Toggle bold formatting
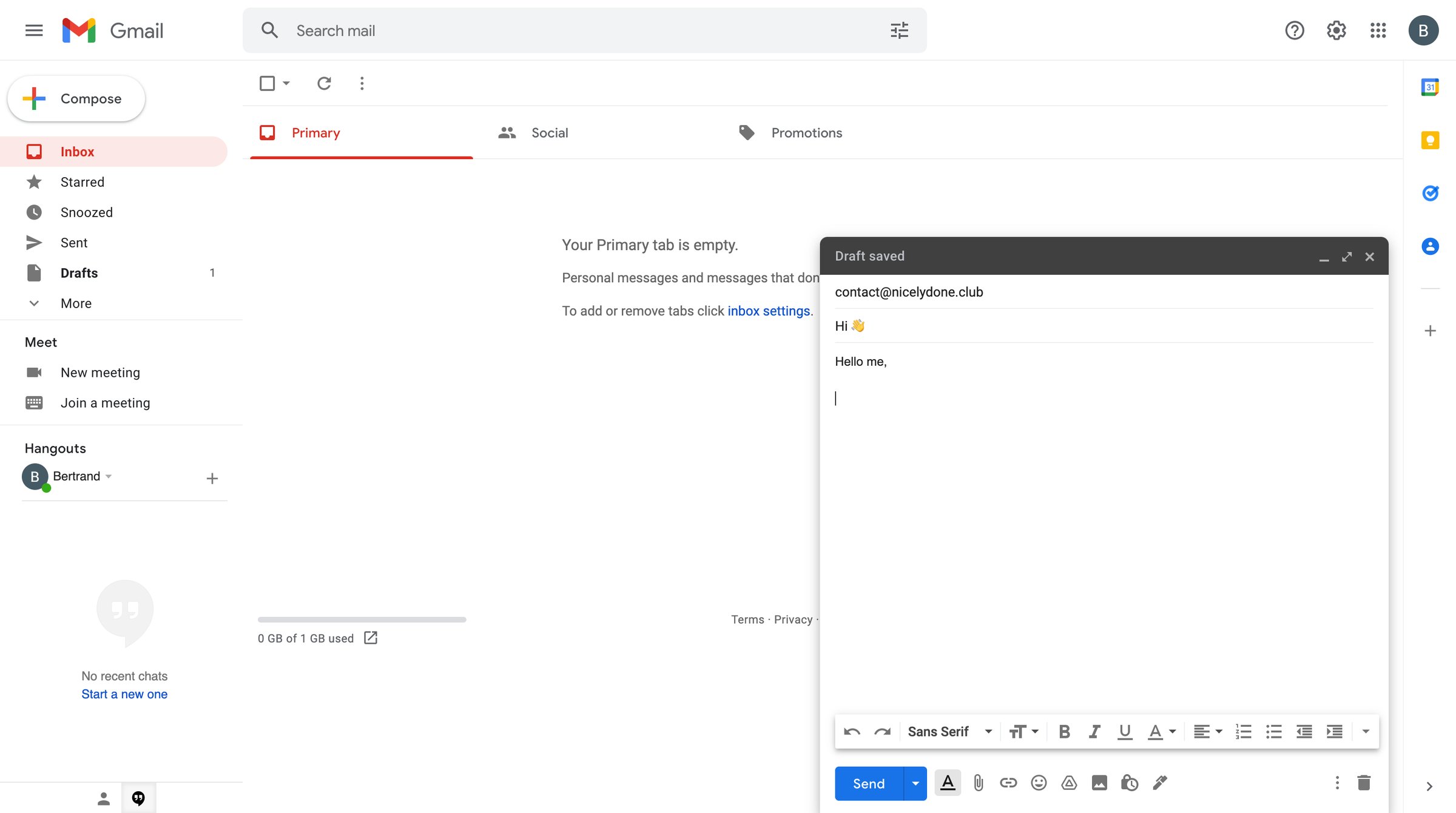The height and width of the screenshot is (813, 1456). click(1064, 732)
